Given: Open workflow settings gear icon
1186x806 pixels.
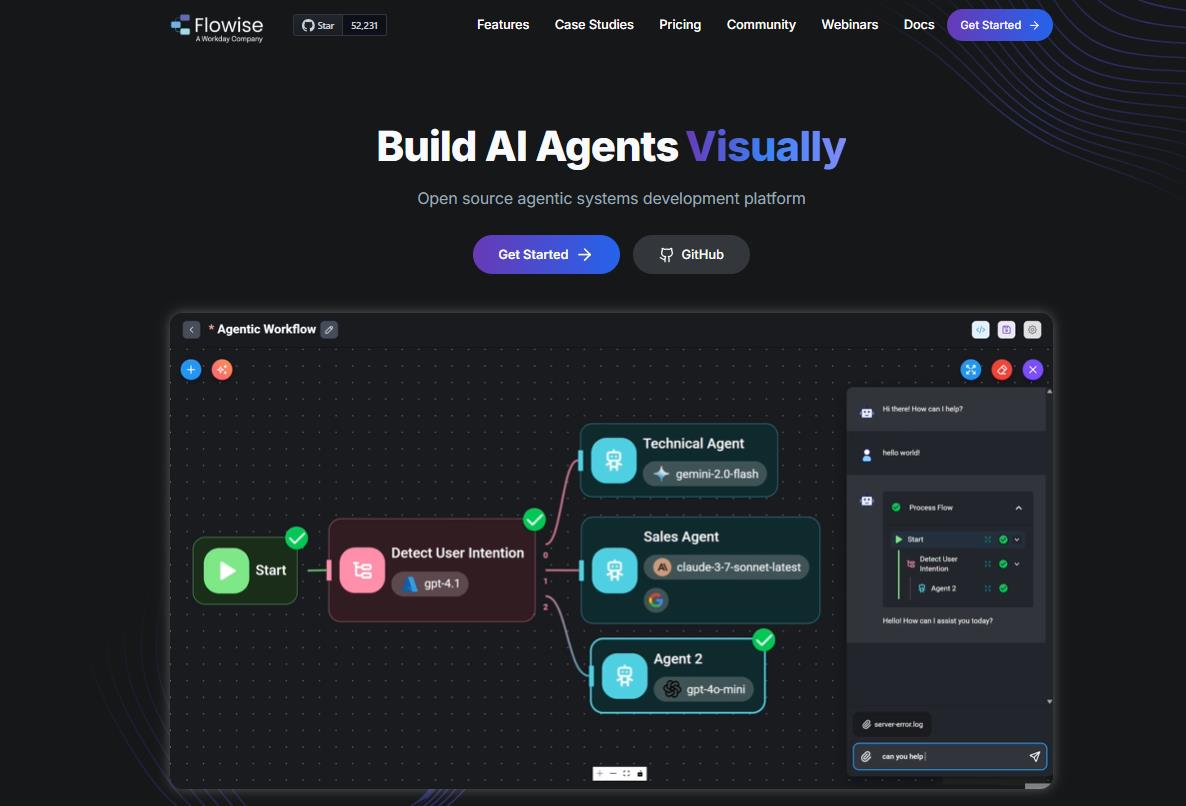Looking at the screenshot, I should click(1032, 330).
